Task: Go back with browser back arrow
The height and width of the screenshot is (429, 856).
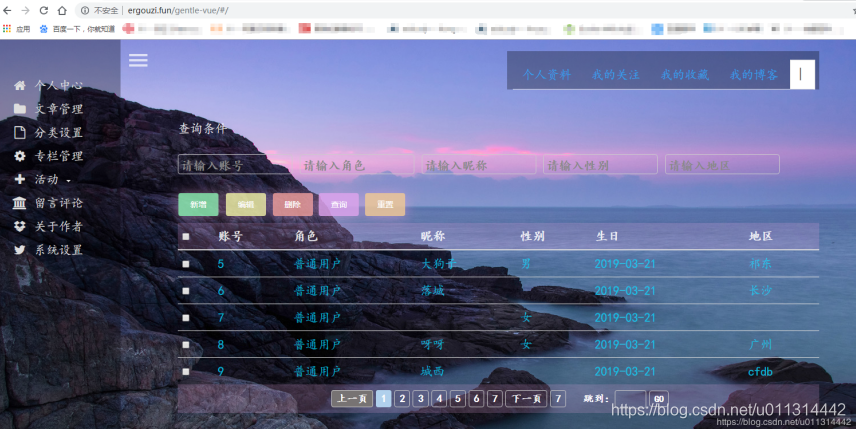Action: (x=7, y=10)
